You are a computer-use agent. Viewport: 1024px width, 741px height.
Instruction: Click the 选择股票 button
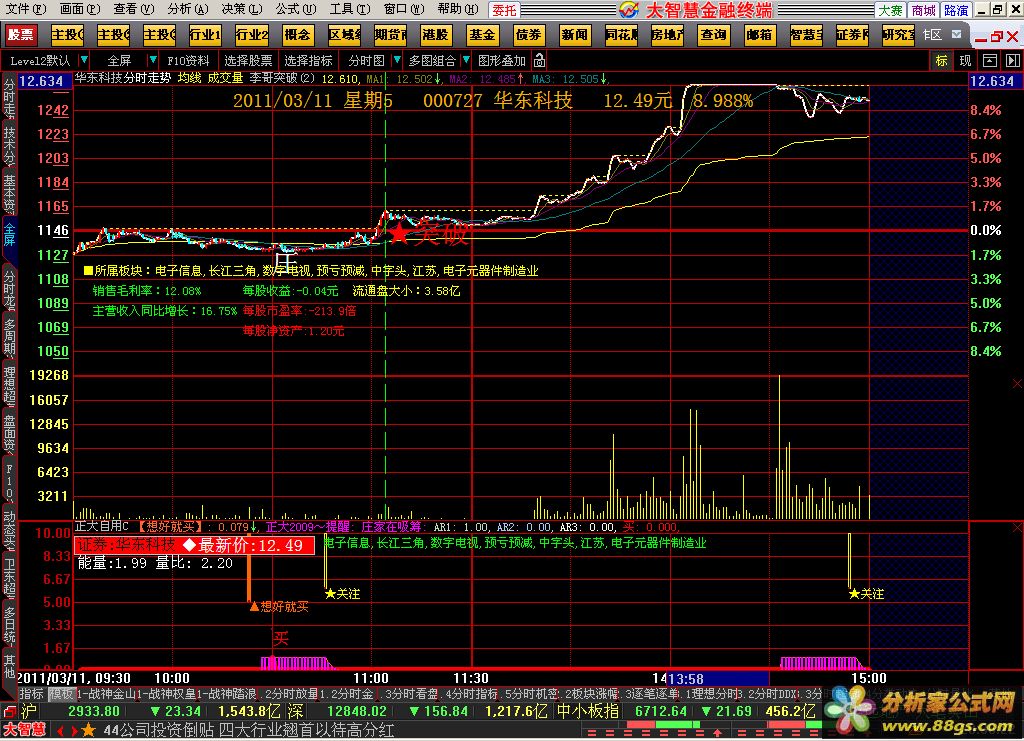248,61
